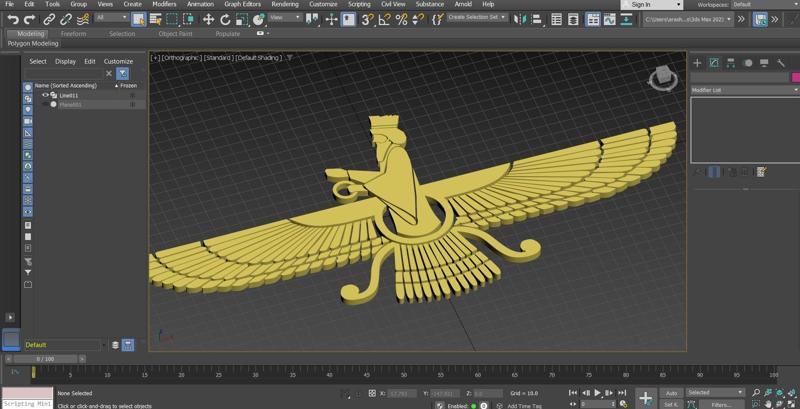Screen dimensions: 800x409
Task: Go to the start of animation
Action: pyautogui.click(x=573, y=393)
